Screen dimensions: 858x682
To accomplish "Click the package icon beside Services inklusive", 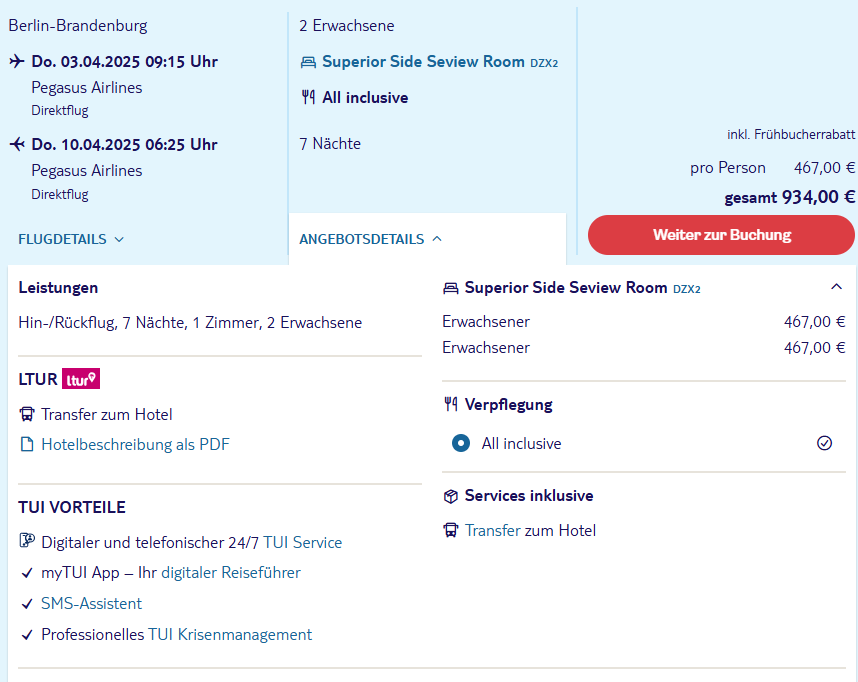I will pos(451,496).
